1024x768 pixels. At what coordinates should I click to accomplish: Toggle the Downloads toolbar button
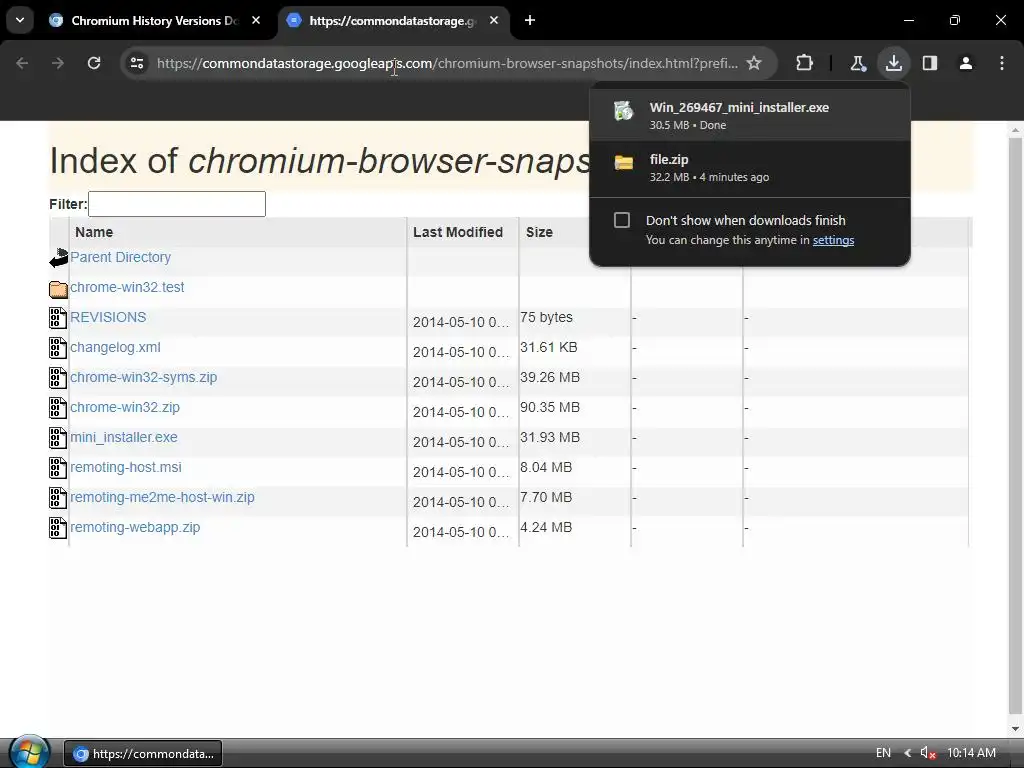(893, 63)
